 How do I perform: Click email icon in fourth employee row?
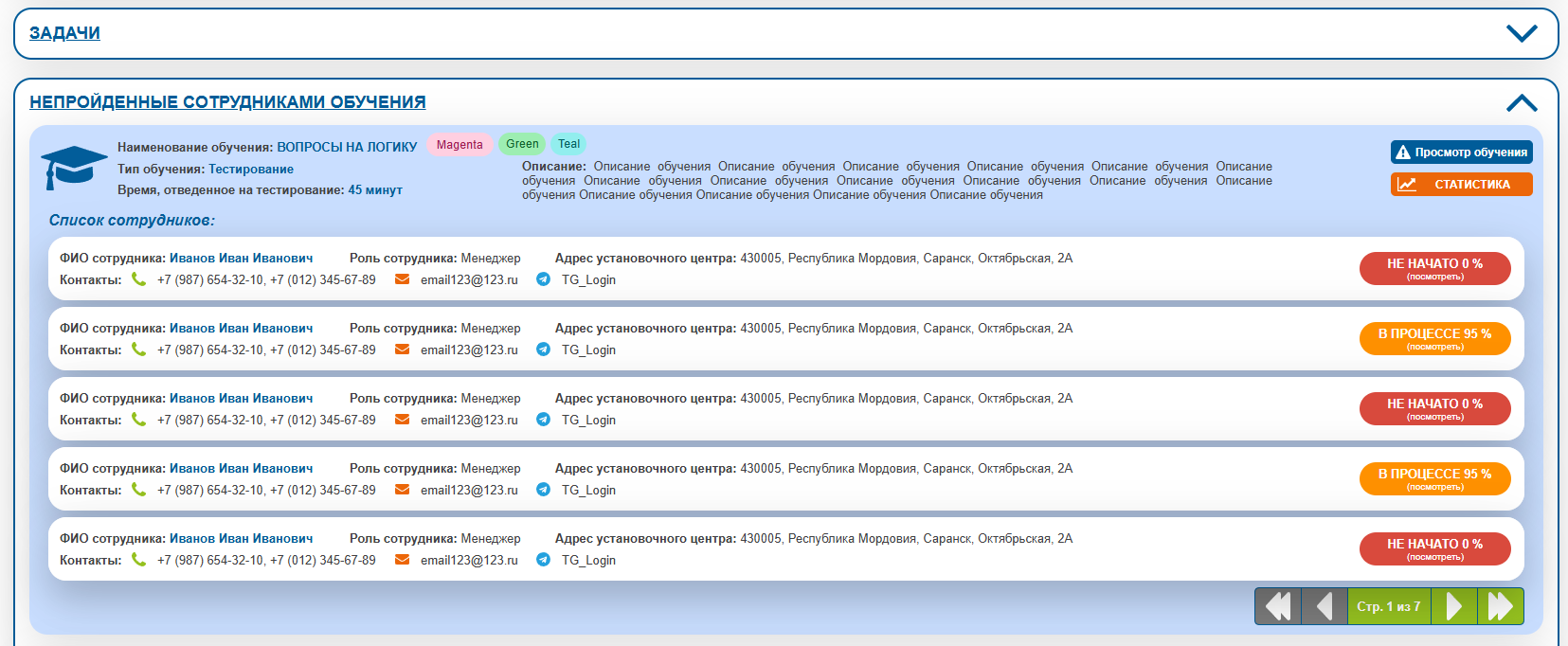[402, 490]
